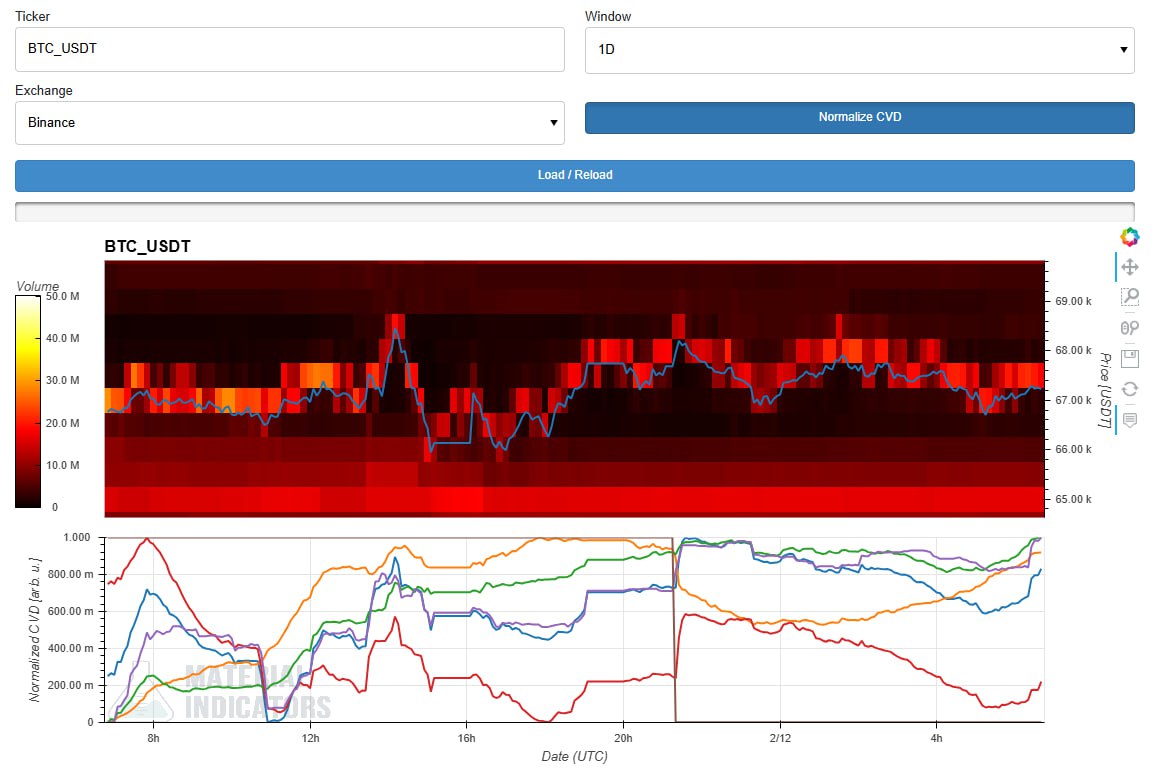The image size is (1153, 772).
Task: Expand the Exchange dropdown showing Binance
Action: tap(289, 123)
